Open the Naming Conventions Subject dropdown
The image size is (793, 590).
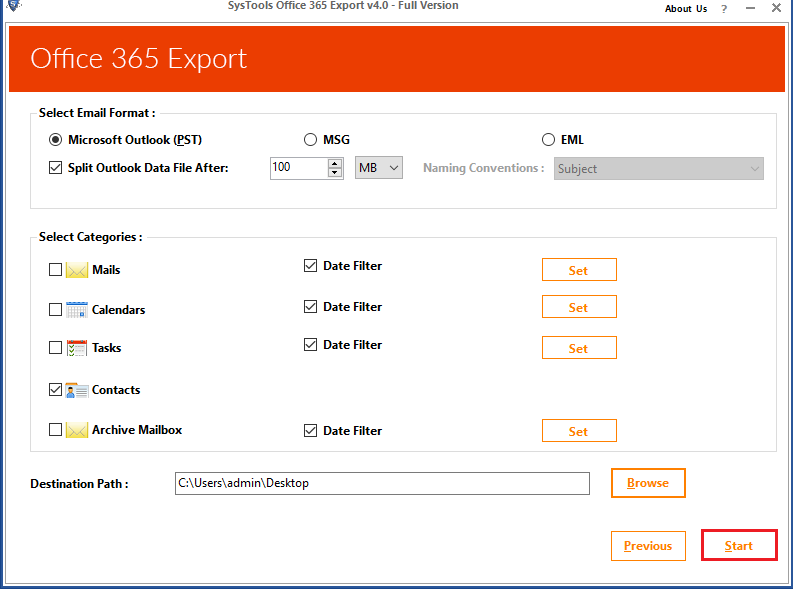click(x=658, y=169)
